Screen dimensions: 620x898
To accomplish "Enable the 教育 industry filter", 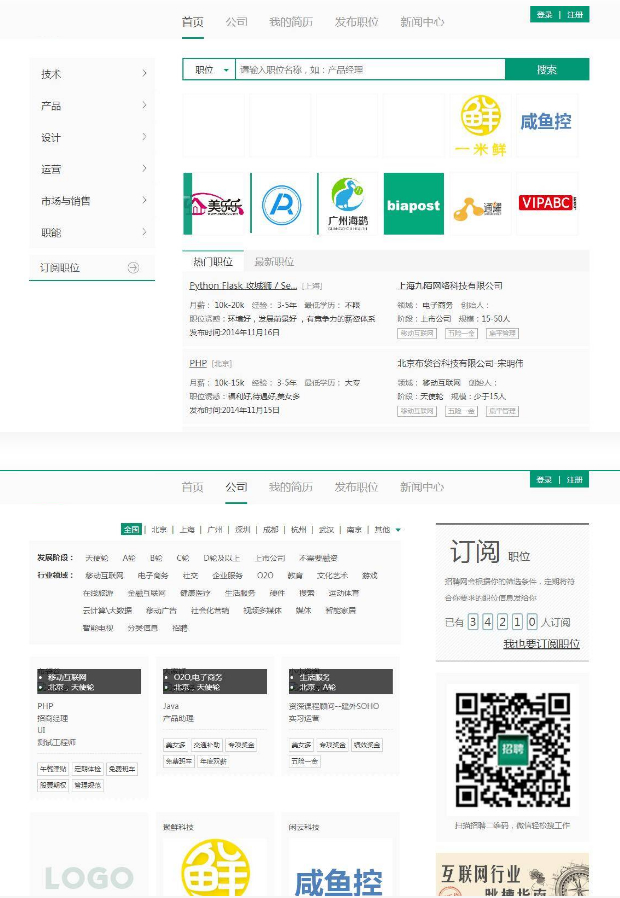I will click(x=295, y=576).
